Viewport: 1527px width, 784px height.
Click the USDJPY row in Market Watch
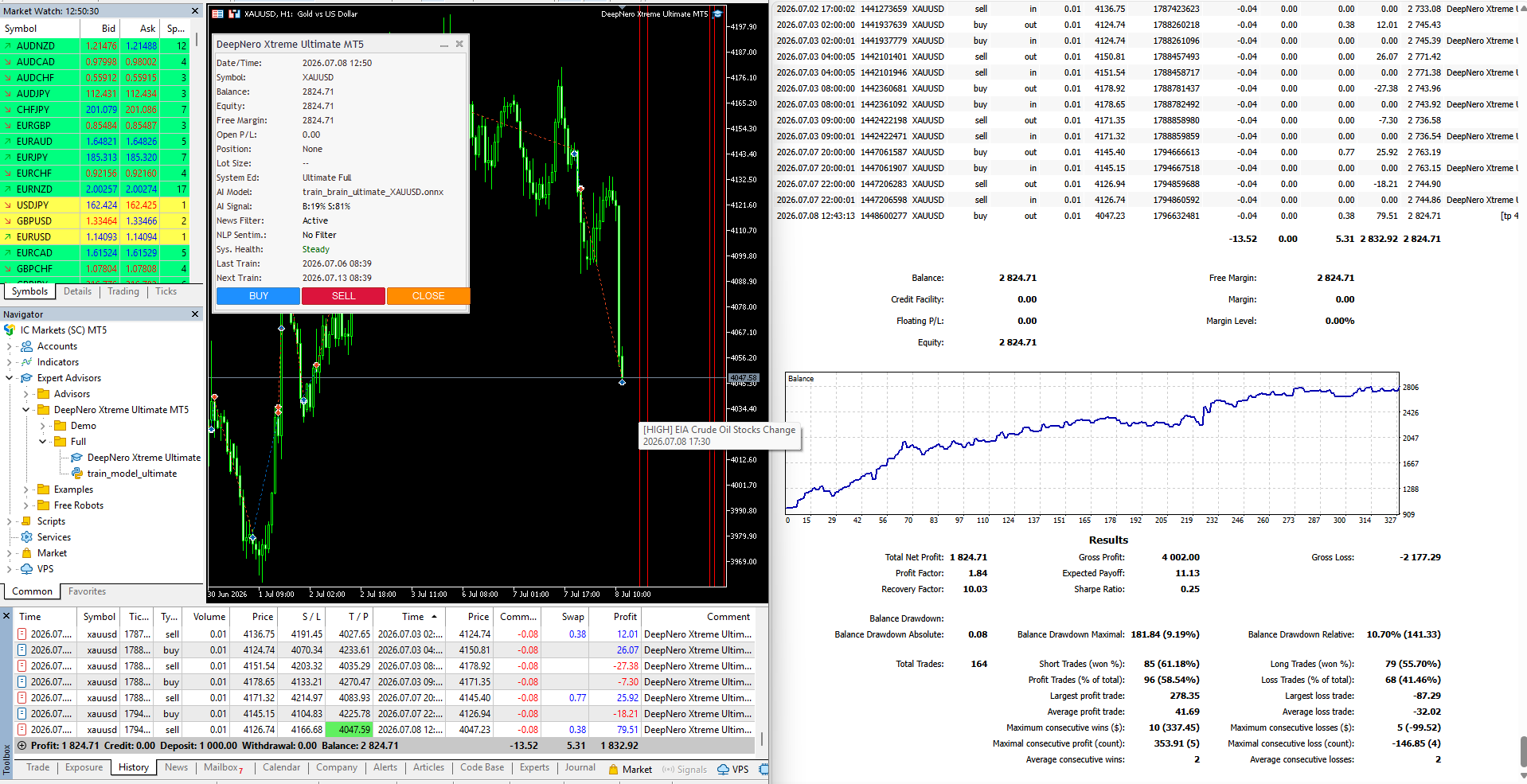(96, 205)
